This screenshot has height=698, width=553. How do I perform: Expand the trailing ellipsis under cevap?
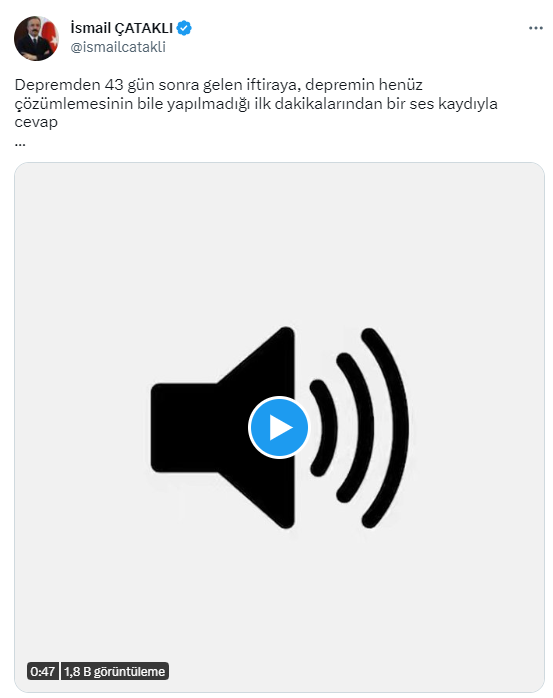20,143
